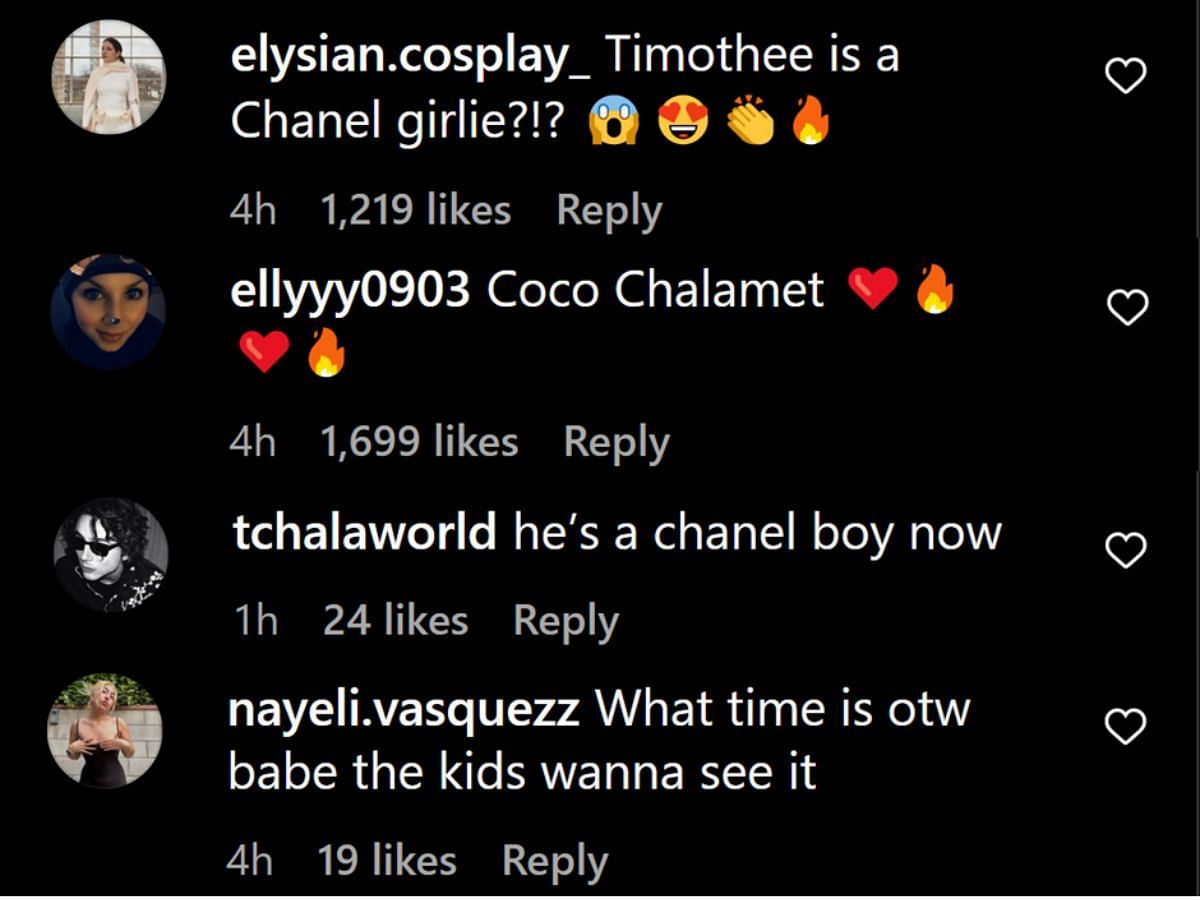Image resolution: width=1200 pixels, height=900 pixels.
Task: Open nayeli.vasquezz avatar image
Action: pyautogui.click(x=105, y=731)
